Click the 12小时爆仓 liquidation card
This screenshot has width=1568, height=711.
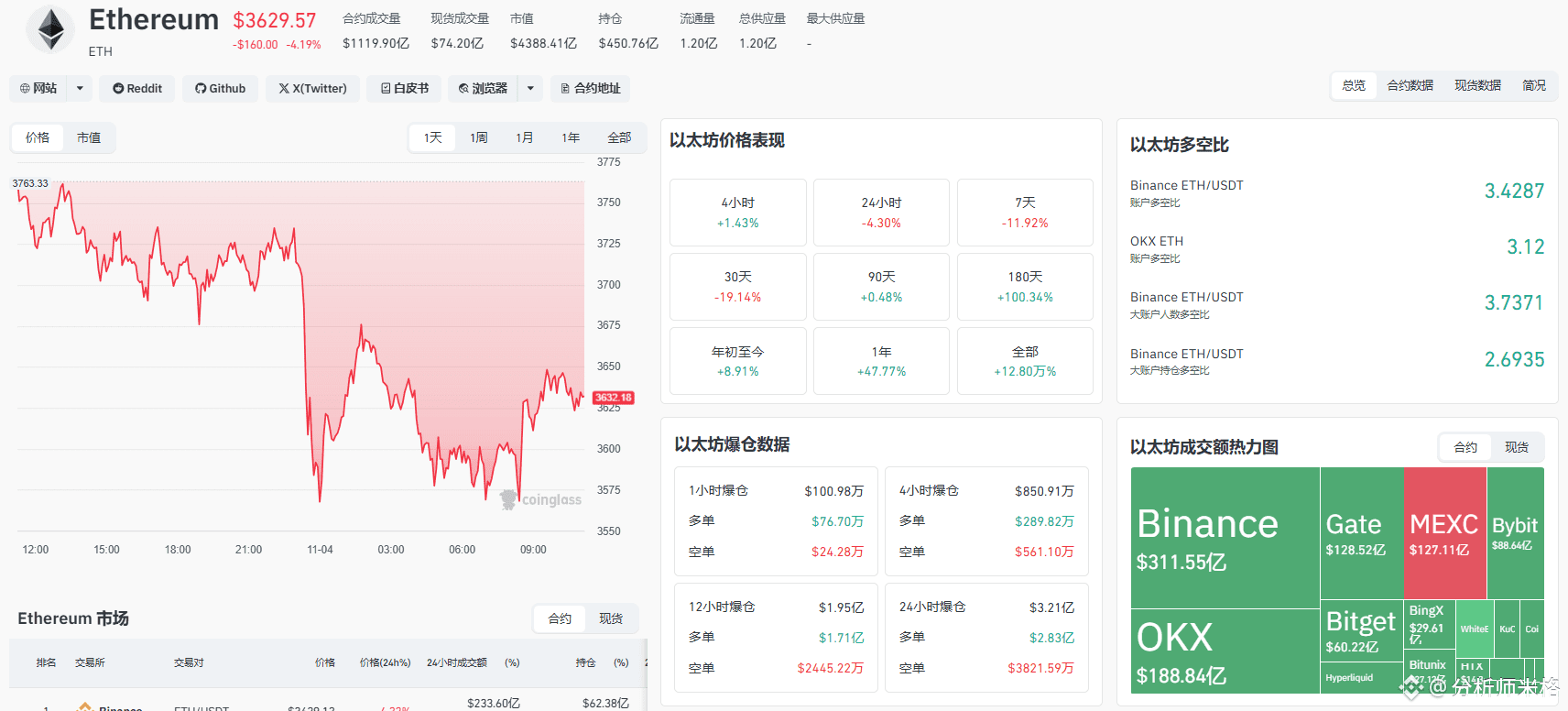point(776,638)
